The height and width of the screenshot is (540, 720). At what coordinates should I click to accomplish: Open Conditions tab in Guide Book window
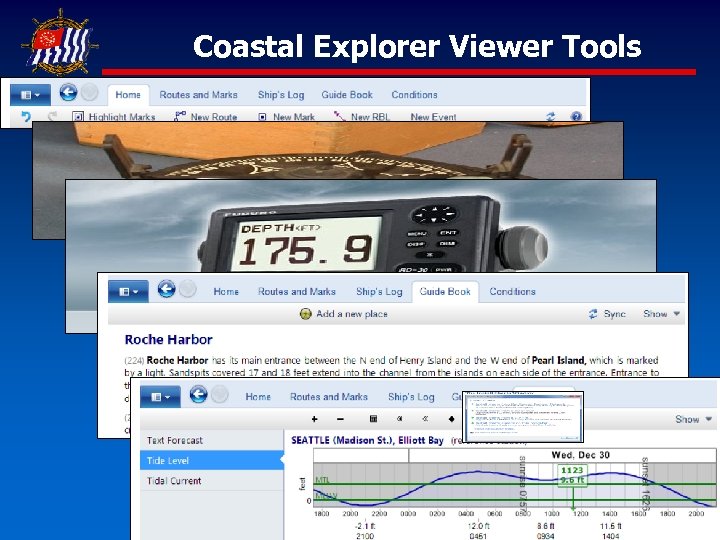[x=512, y=292]
